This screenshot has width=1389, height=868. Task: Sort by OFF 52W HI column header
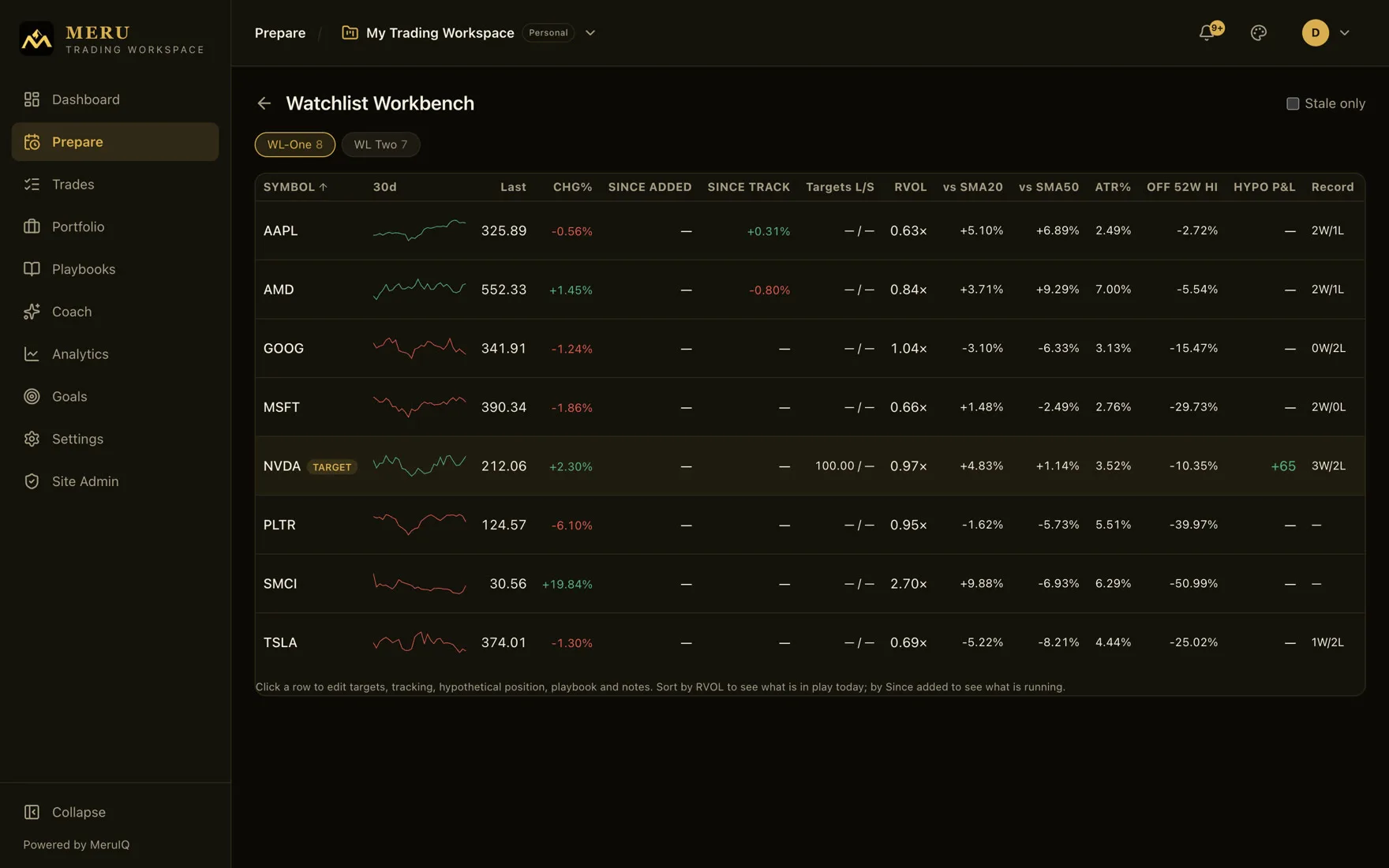click(1182, 187)
